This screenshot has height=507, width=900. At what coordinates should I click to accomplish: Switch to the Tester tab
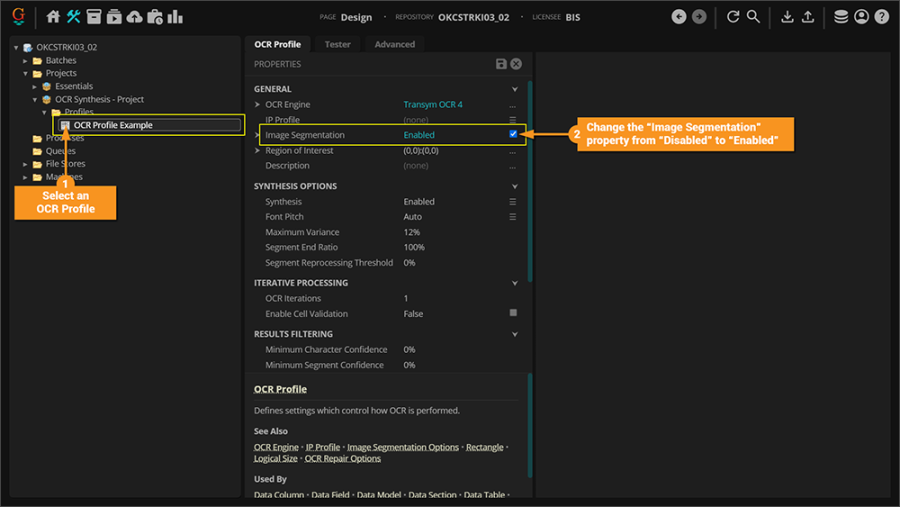[337, 44]
